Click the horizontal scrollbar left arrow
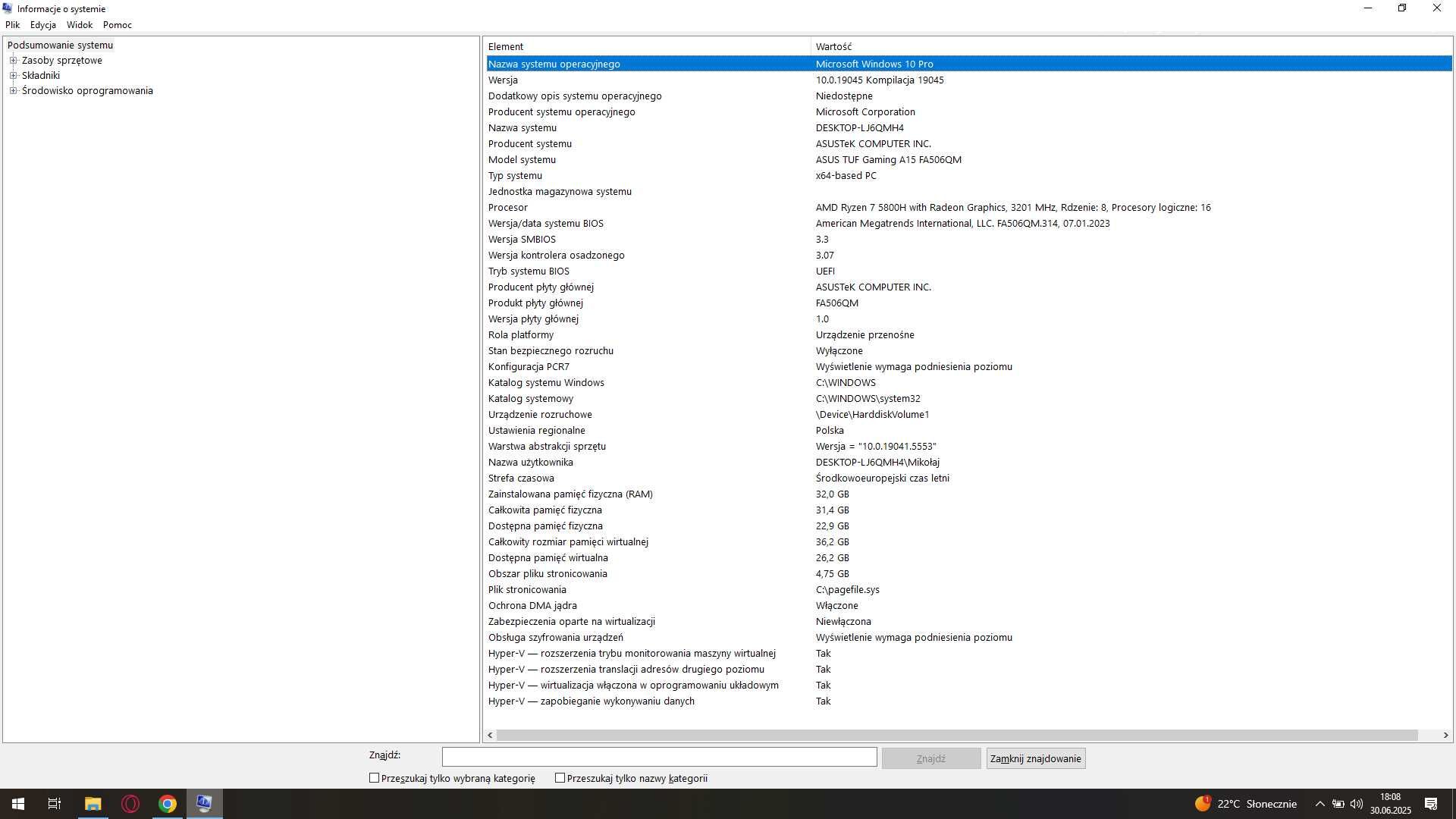 point(490,735)
